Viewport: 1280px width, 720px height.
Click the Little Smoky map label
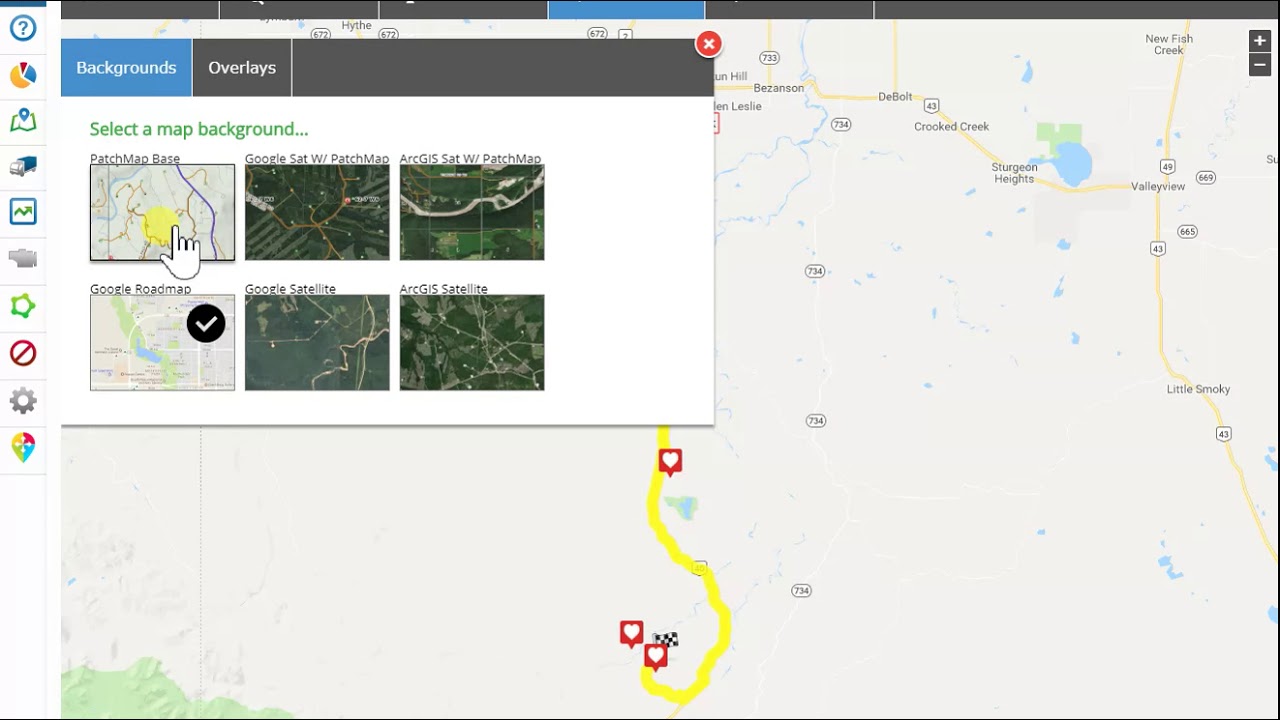click(1198, 389)
